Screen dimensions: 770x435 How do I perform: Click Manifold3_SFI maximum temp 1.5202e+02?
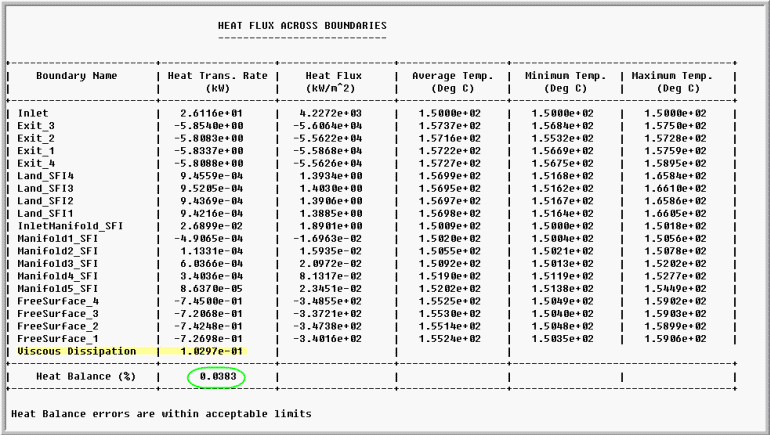[675, 264]
